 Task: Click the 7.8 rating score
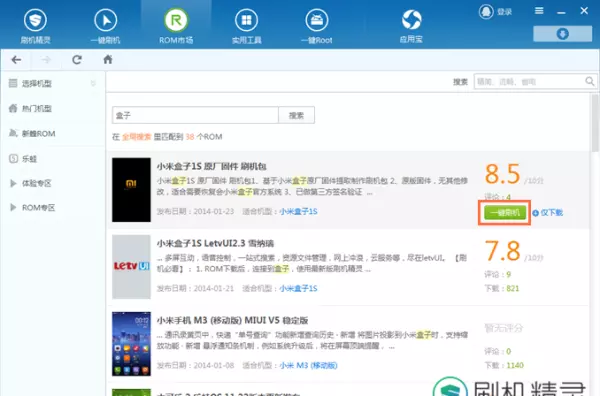pyautogui.click(x=502, y=251)
